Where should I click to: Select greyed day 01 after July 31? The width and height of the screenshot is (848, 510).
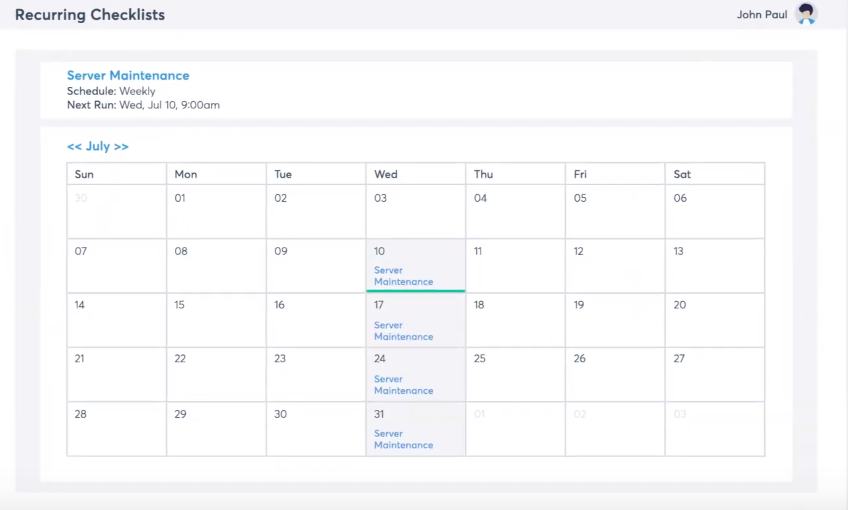515,429
